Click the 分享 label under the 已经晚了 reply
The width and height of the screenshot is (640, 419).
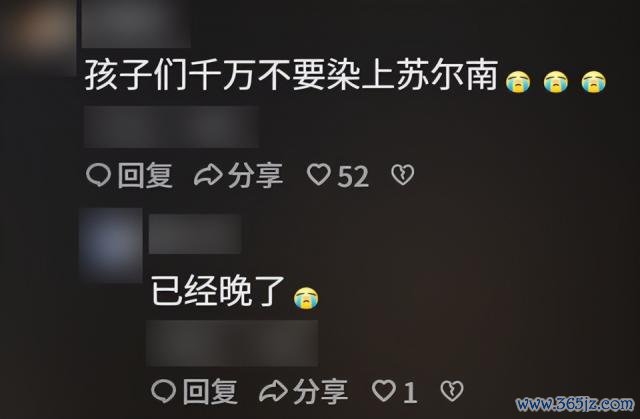point(320,391)
